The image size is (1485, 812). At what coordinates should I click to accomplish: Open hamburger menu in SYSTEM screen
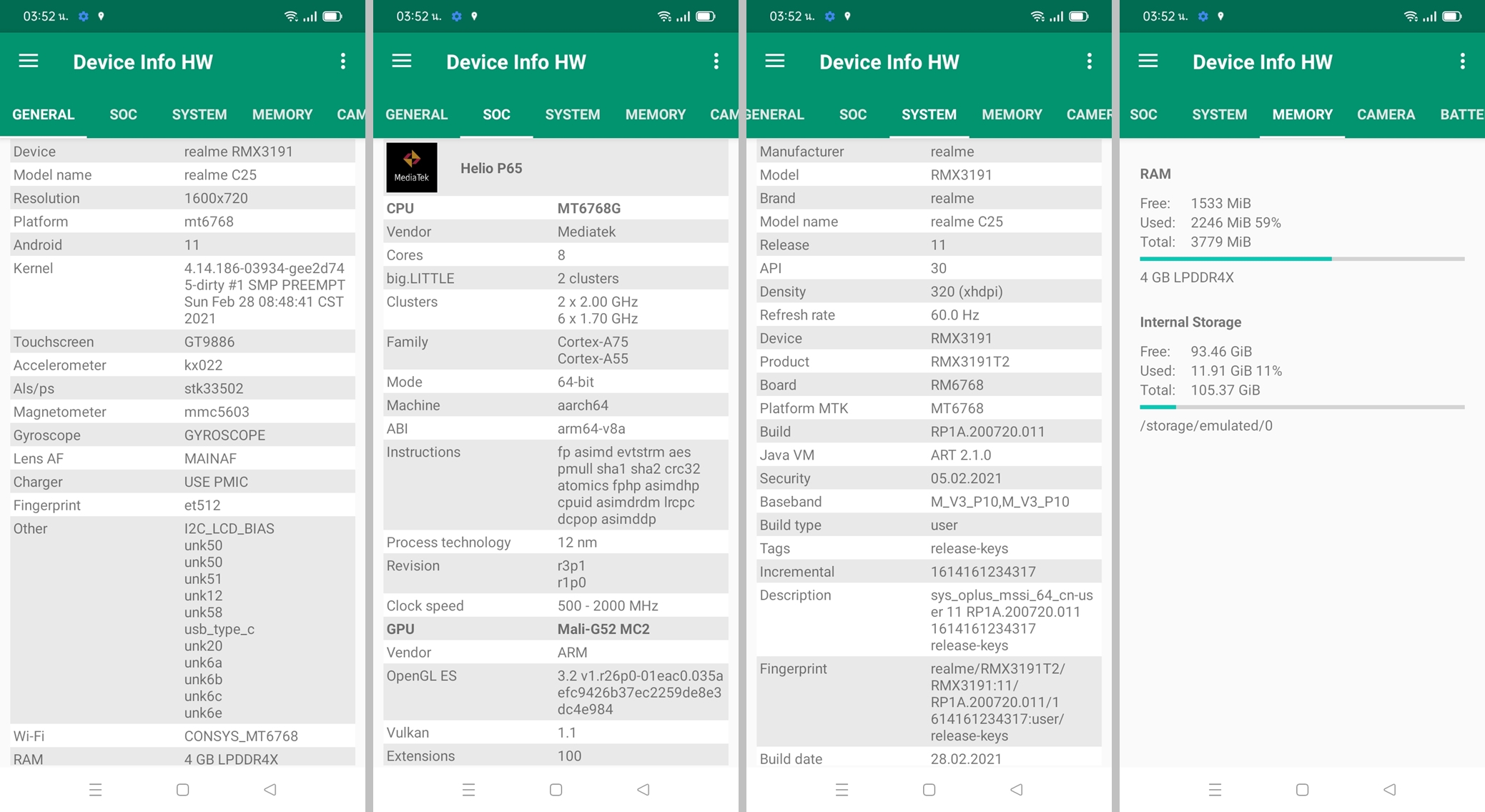pos(775,61)
